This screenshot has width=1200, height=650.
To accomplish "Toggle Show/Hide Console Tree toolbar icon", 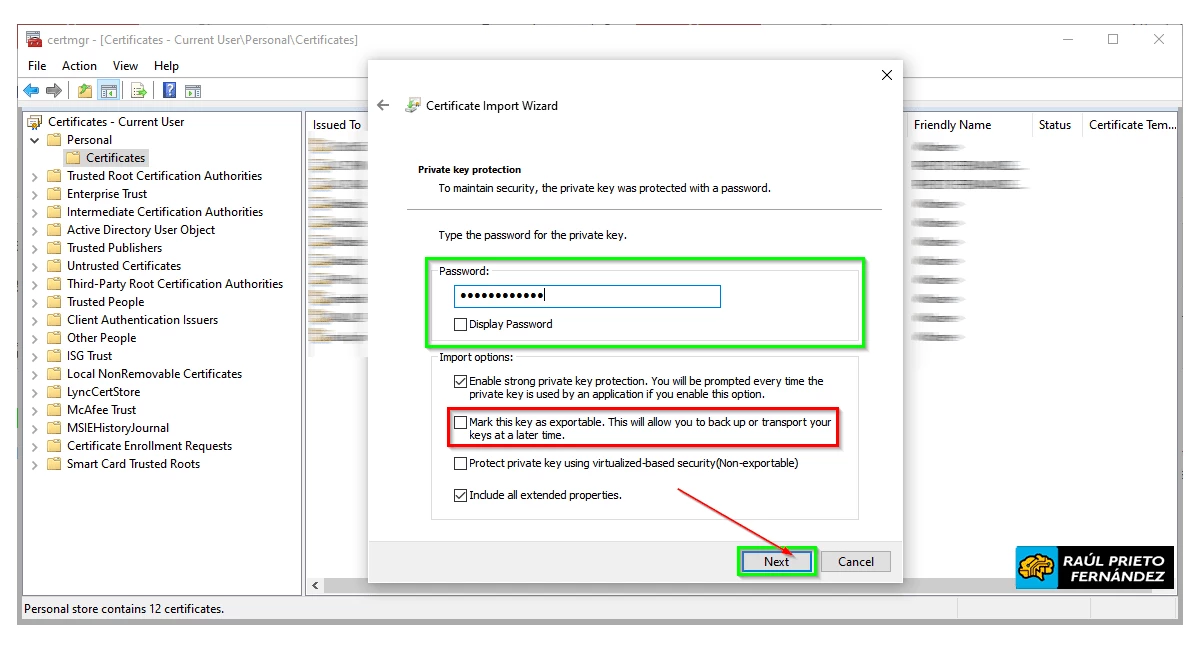I will pyautogui.click(x=108, y=91).
